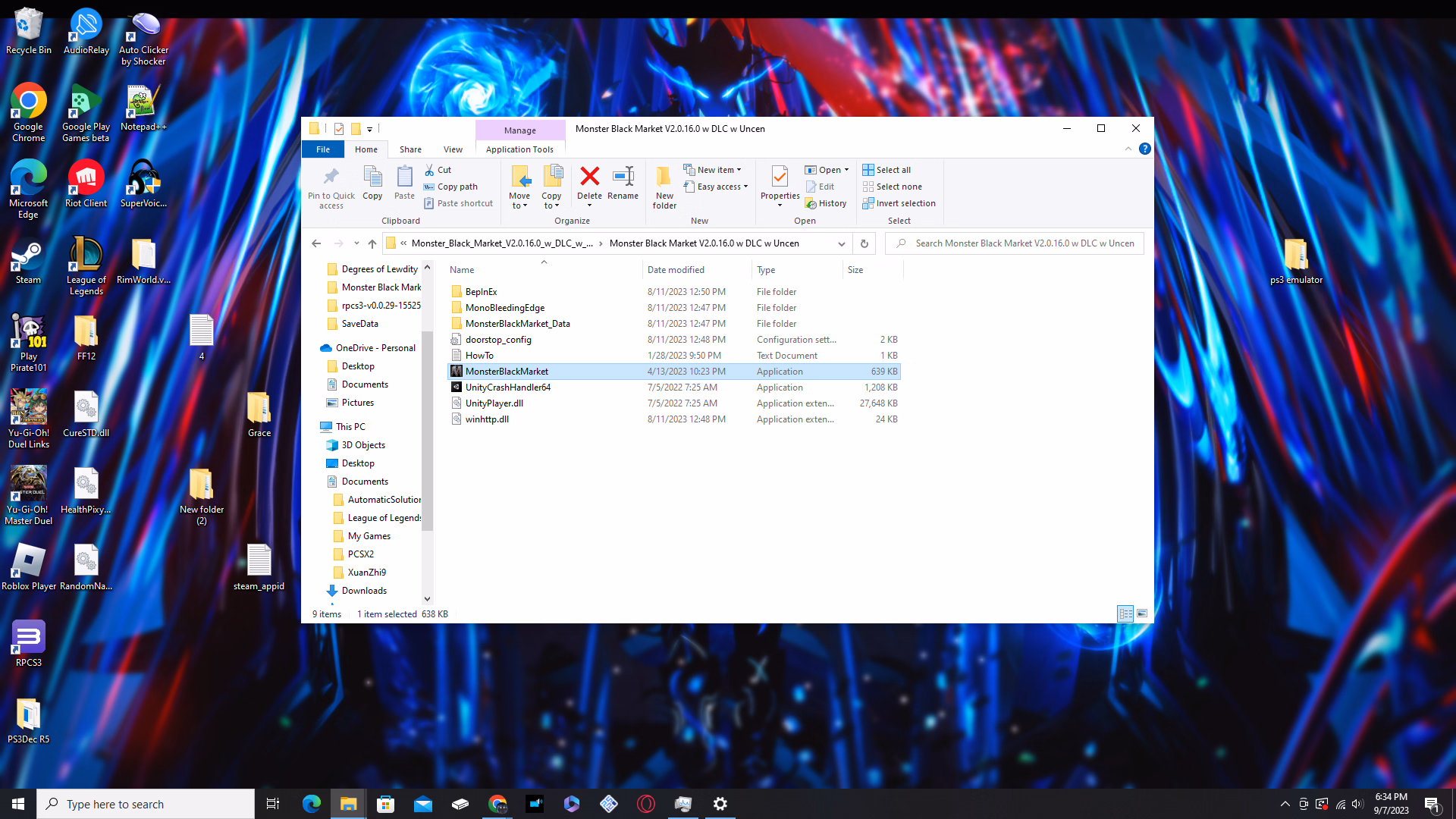Click the folder search box
Viewport: 1456px width, 819px height.
point(1014,243)
